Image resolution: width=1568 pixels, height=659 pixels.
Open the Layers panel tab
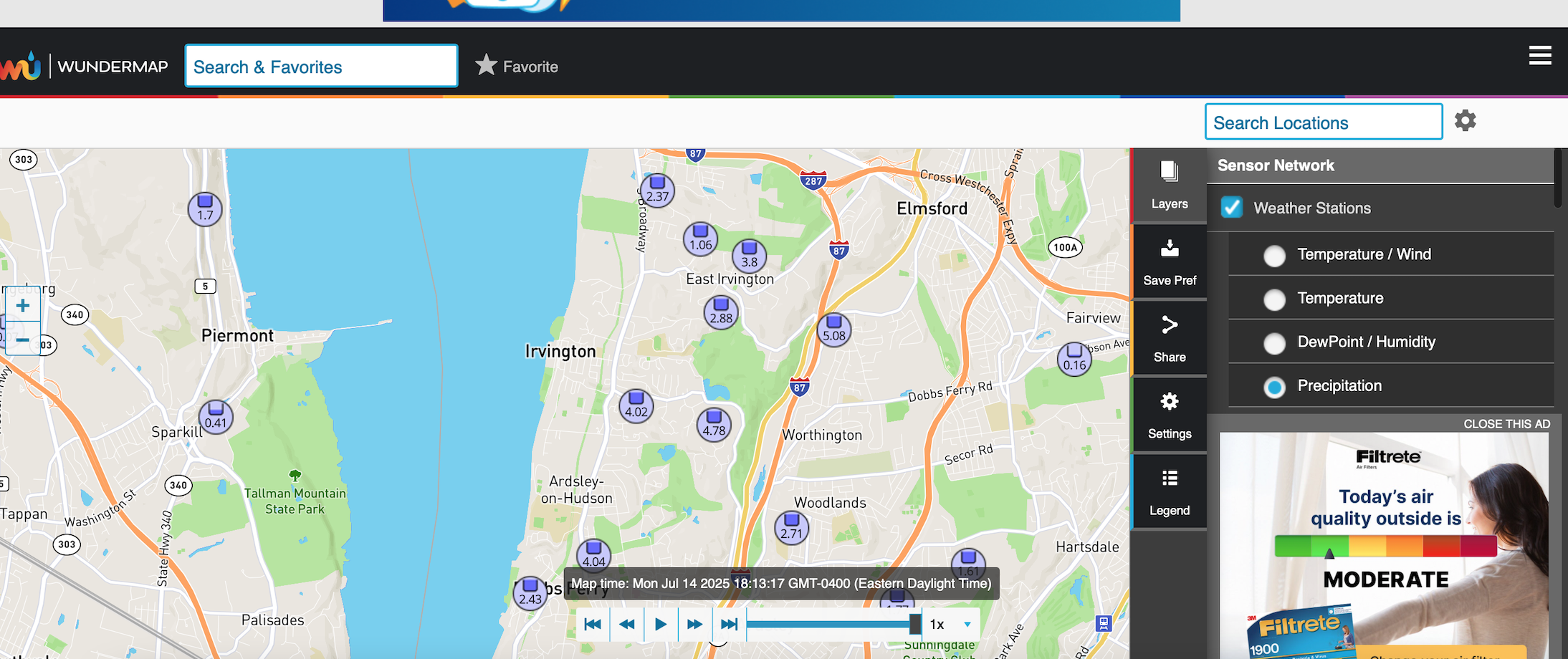click(1170, 186)
